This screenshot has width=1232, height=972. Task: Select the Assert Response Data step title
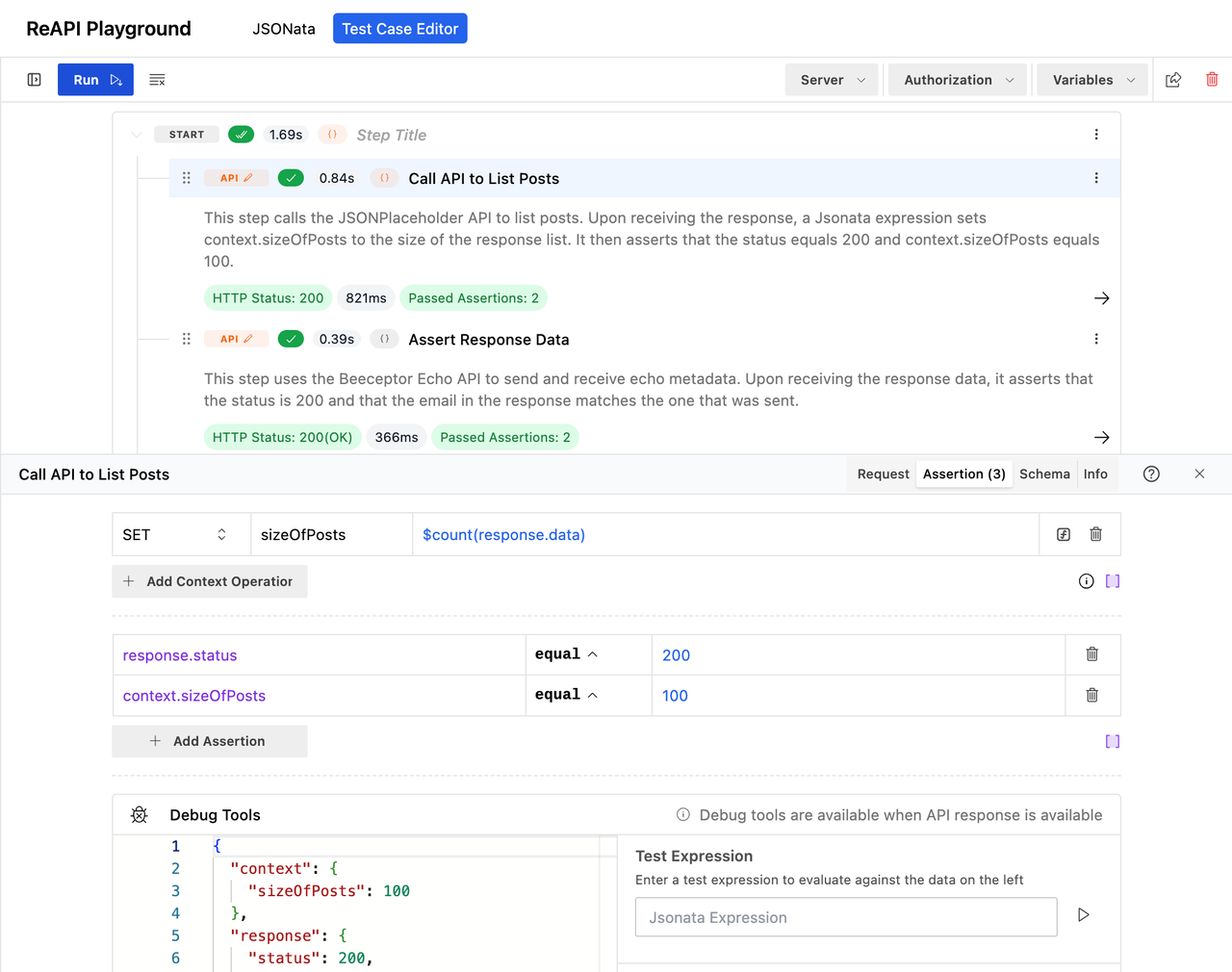click(489, 340)
